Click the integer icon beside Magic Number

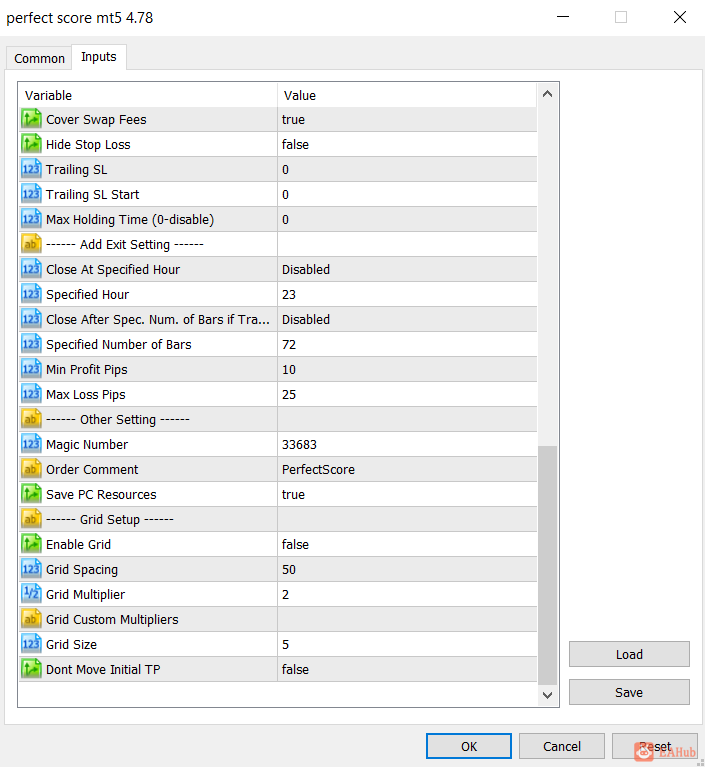pos(31,444)
